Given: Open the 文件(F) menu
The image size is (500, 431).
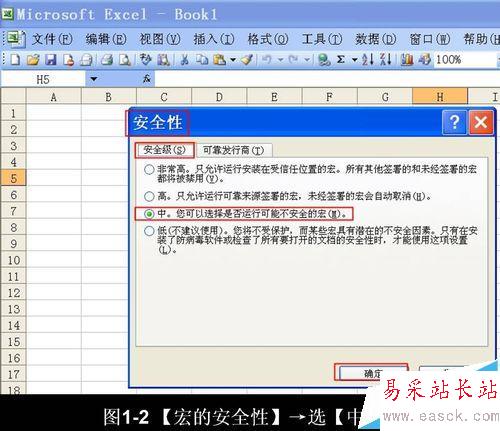Looking at the screenshot, I should click(52, 39).
